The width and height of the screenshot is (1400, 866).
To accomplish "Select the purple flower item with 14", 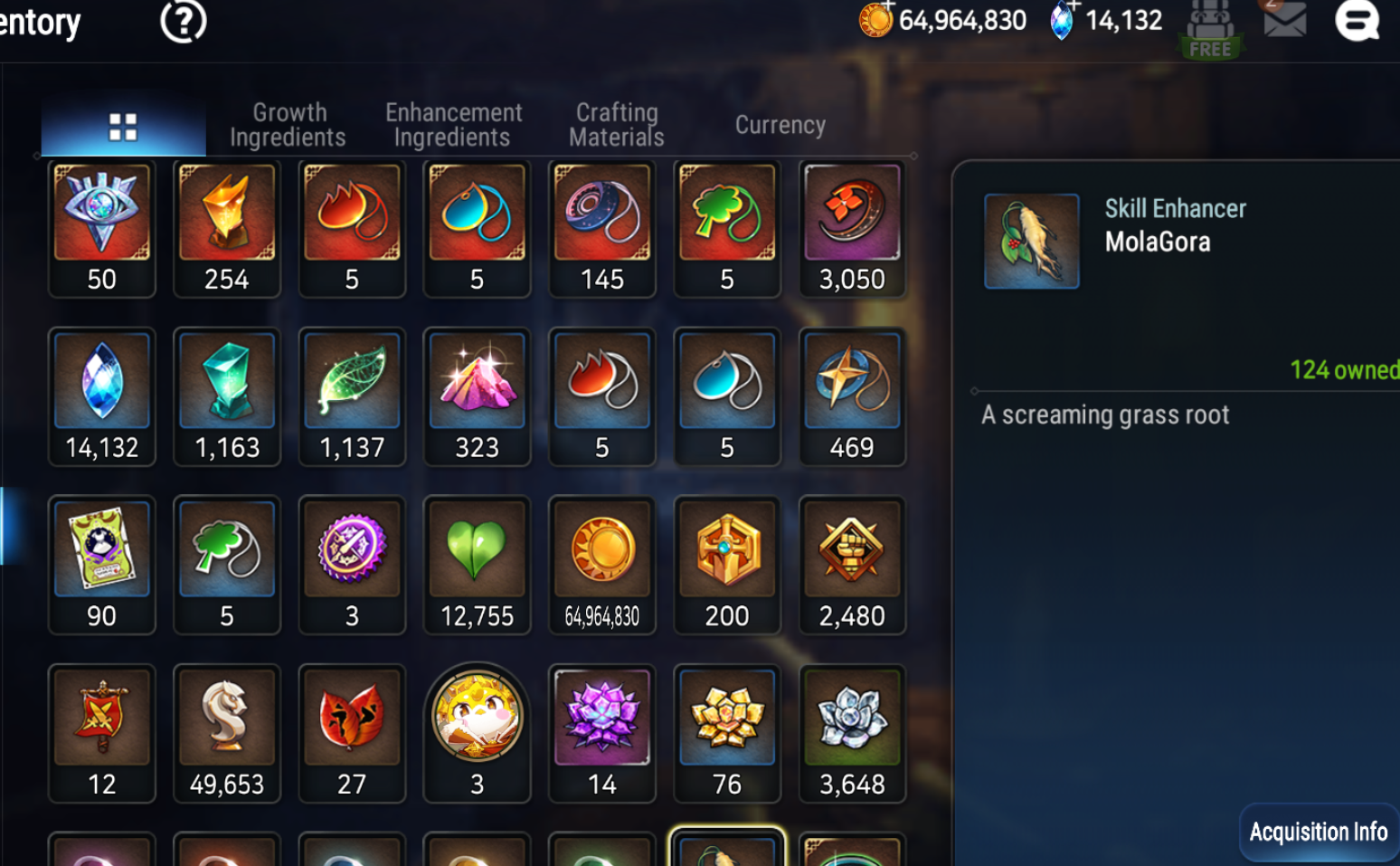I will (601, 734).
